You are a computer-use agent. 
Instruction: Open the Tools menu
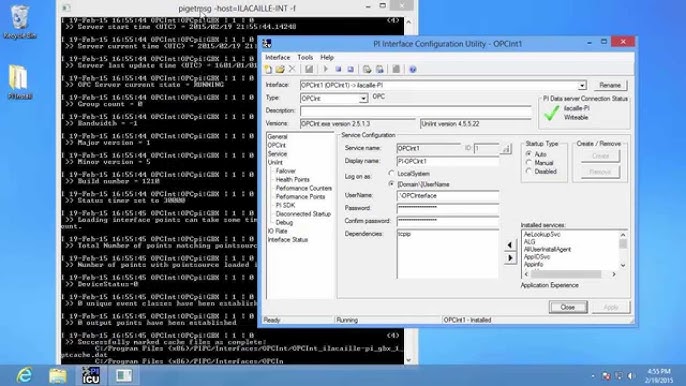(305, 57)
